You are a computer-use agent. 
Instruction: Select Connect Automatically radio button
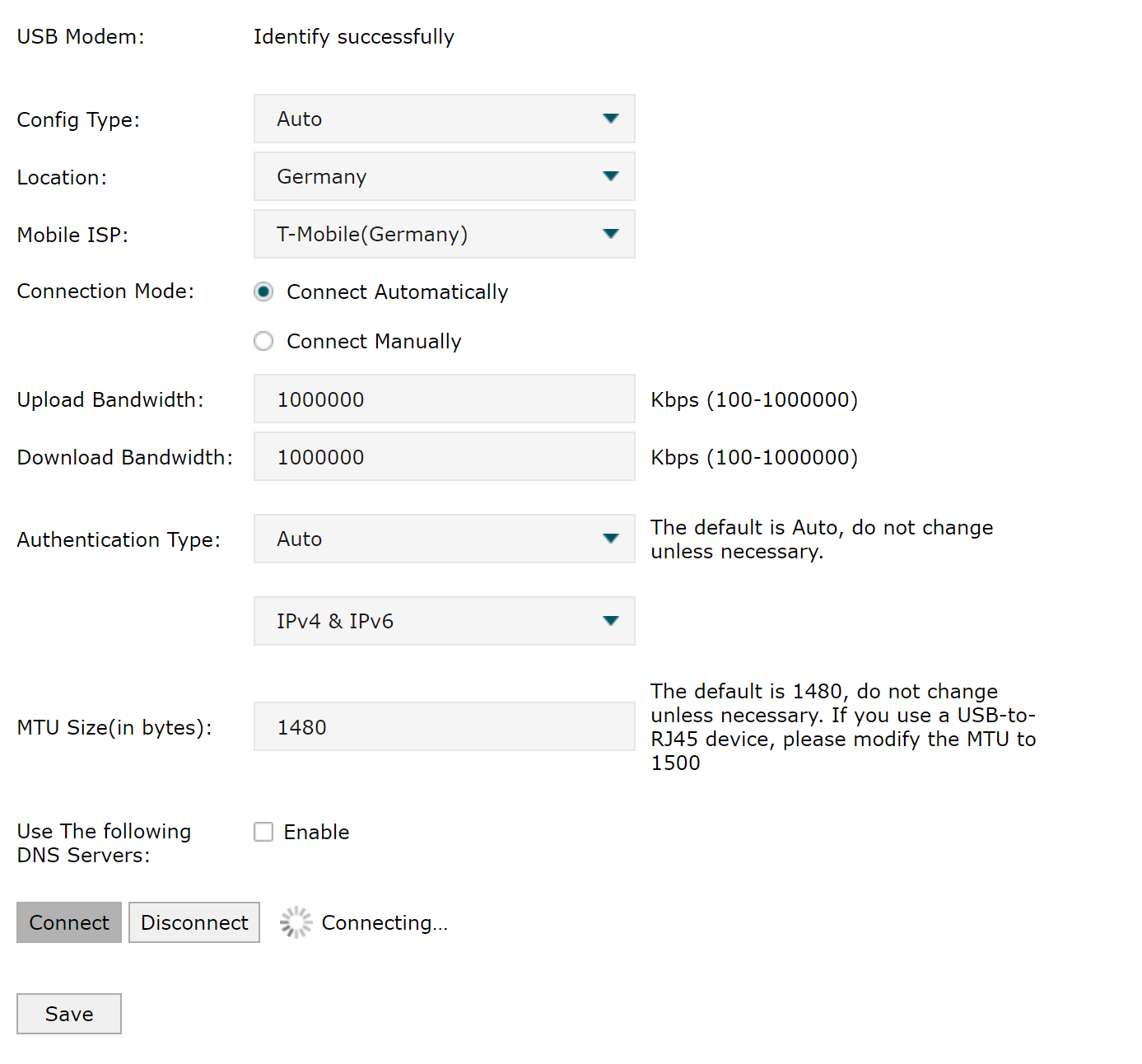tap(263, 292)
